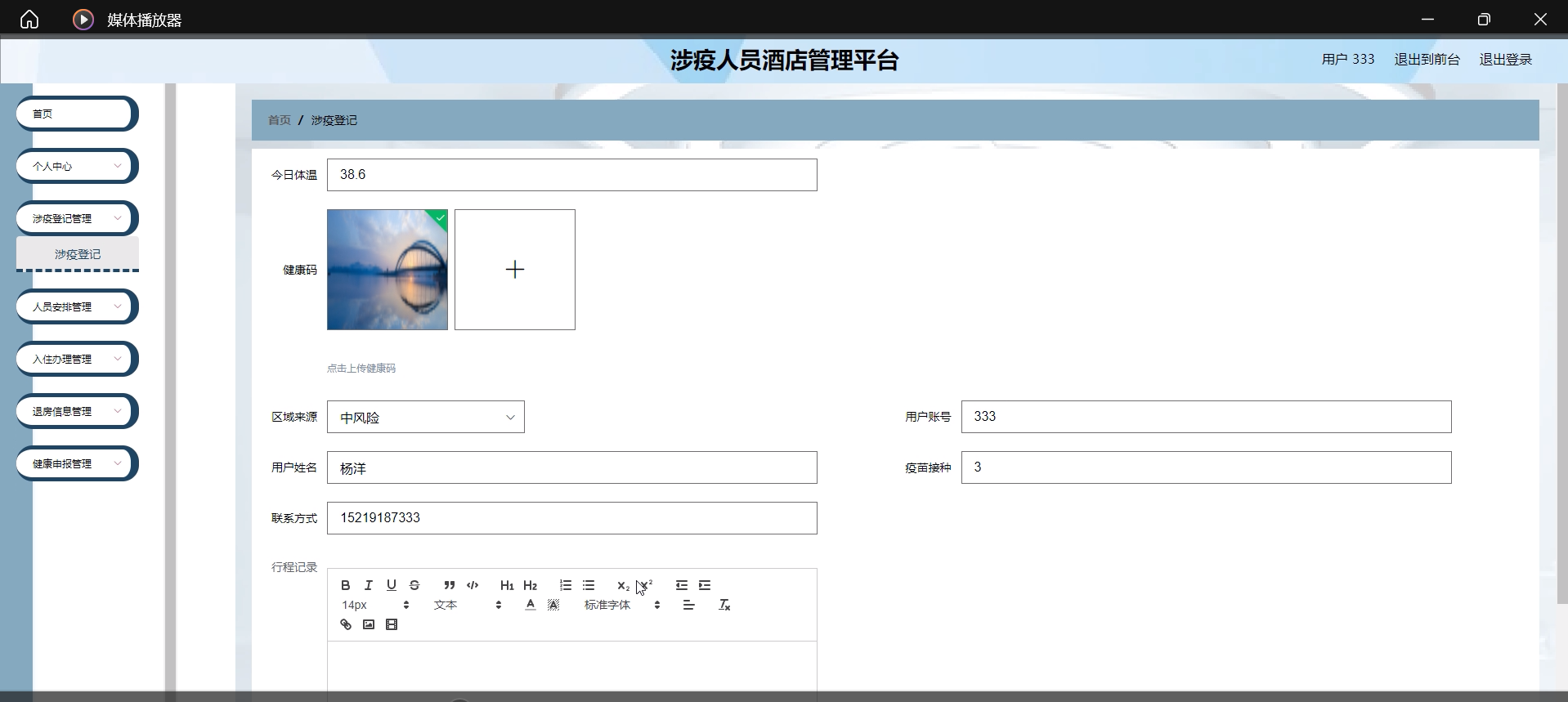
Task: Click the home icon in title bar
Action: point(29,20)
